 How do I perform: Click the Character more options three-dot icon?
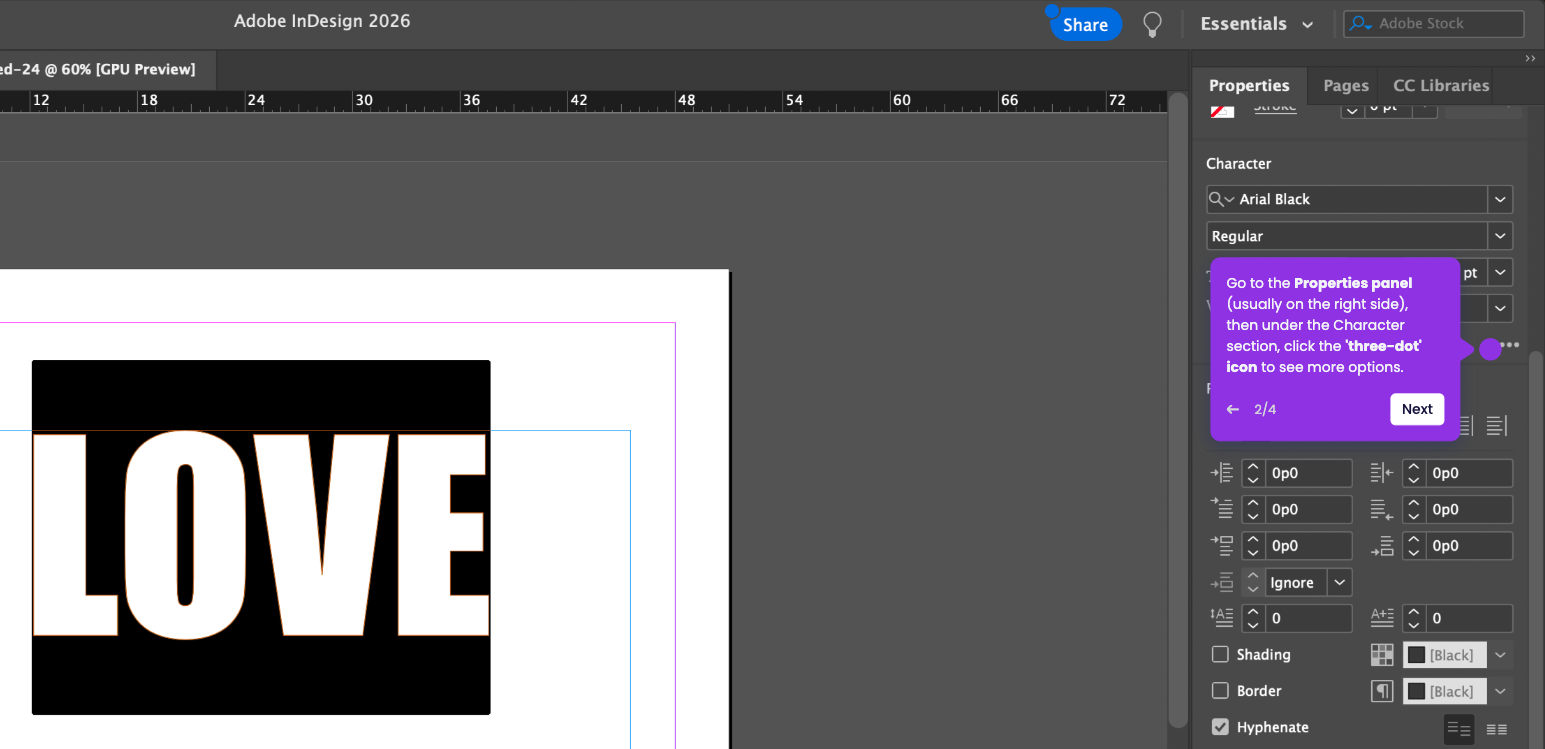click(1509, 345)
